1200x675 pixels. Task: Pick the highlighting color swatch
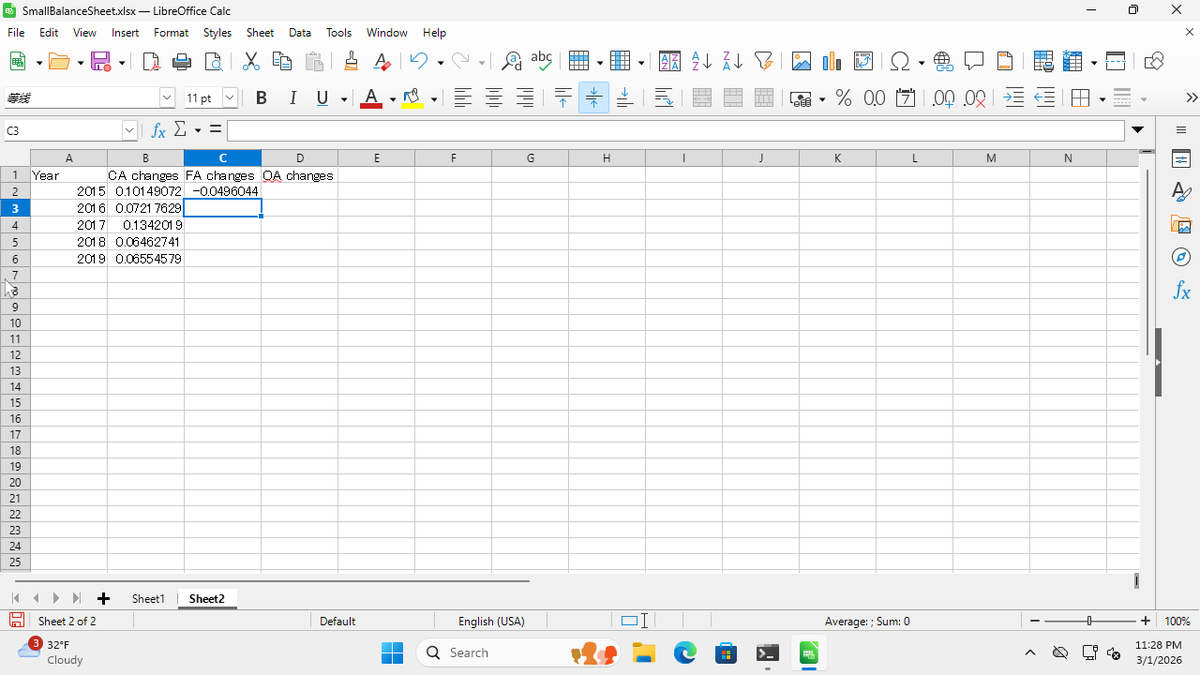[410, 97]
